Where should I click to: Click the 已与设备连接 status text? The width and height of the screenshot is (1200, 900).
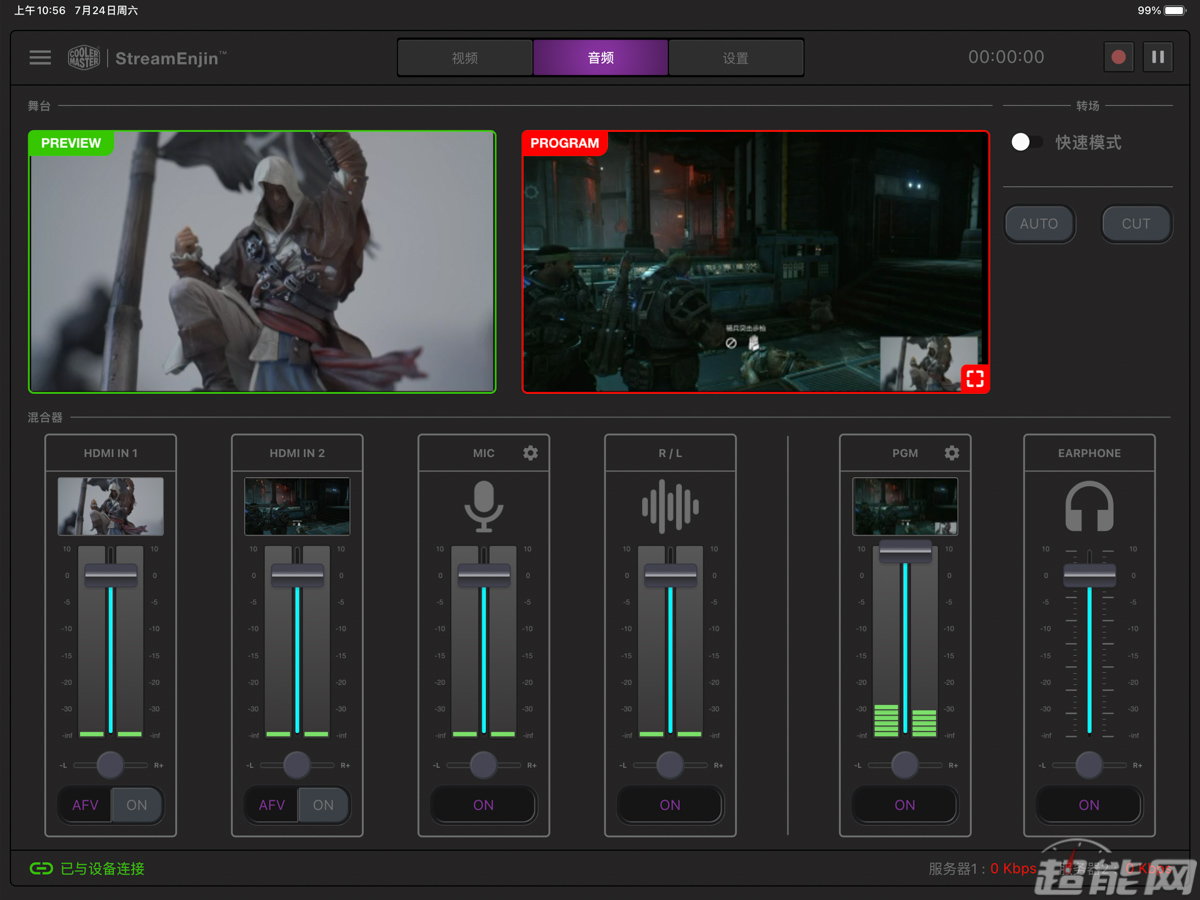[102, 869]
